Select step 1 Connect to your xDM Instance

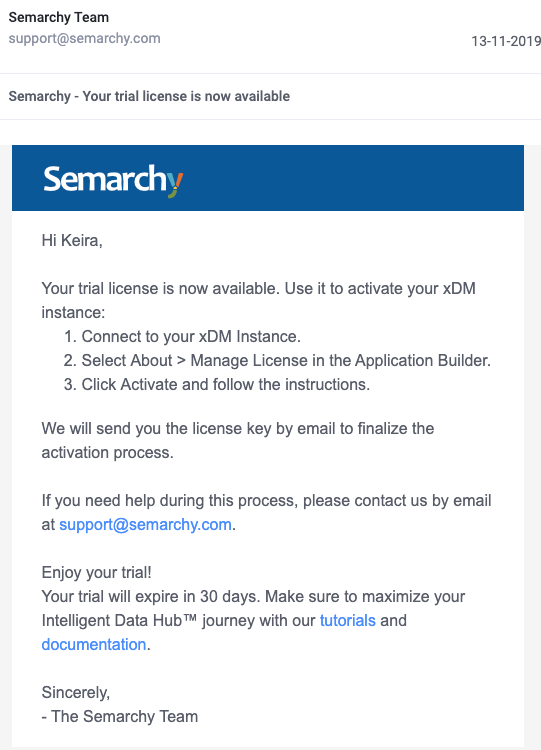pos(182,336)
